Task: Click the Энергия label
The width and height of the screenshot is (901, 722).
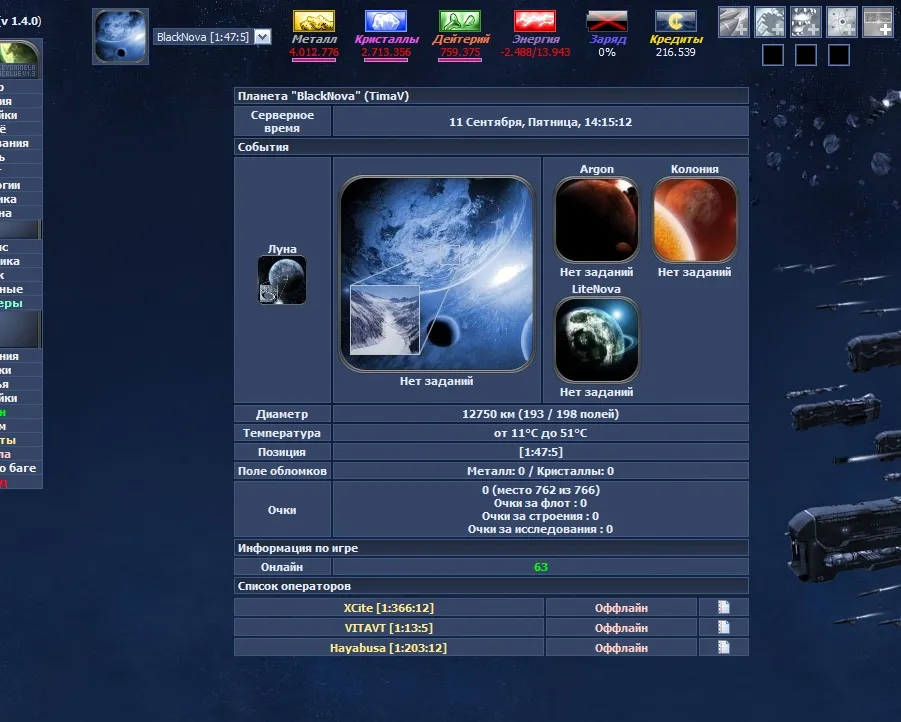Action: (536, 39)
